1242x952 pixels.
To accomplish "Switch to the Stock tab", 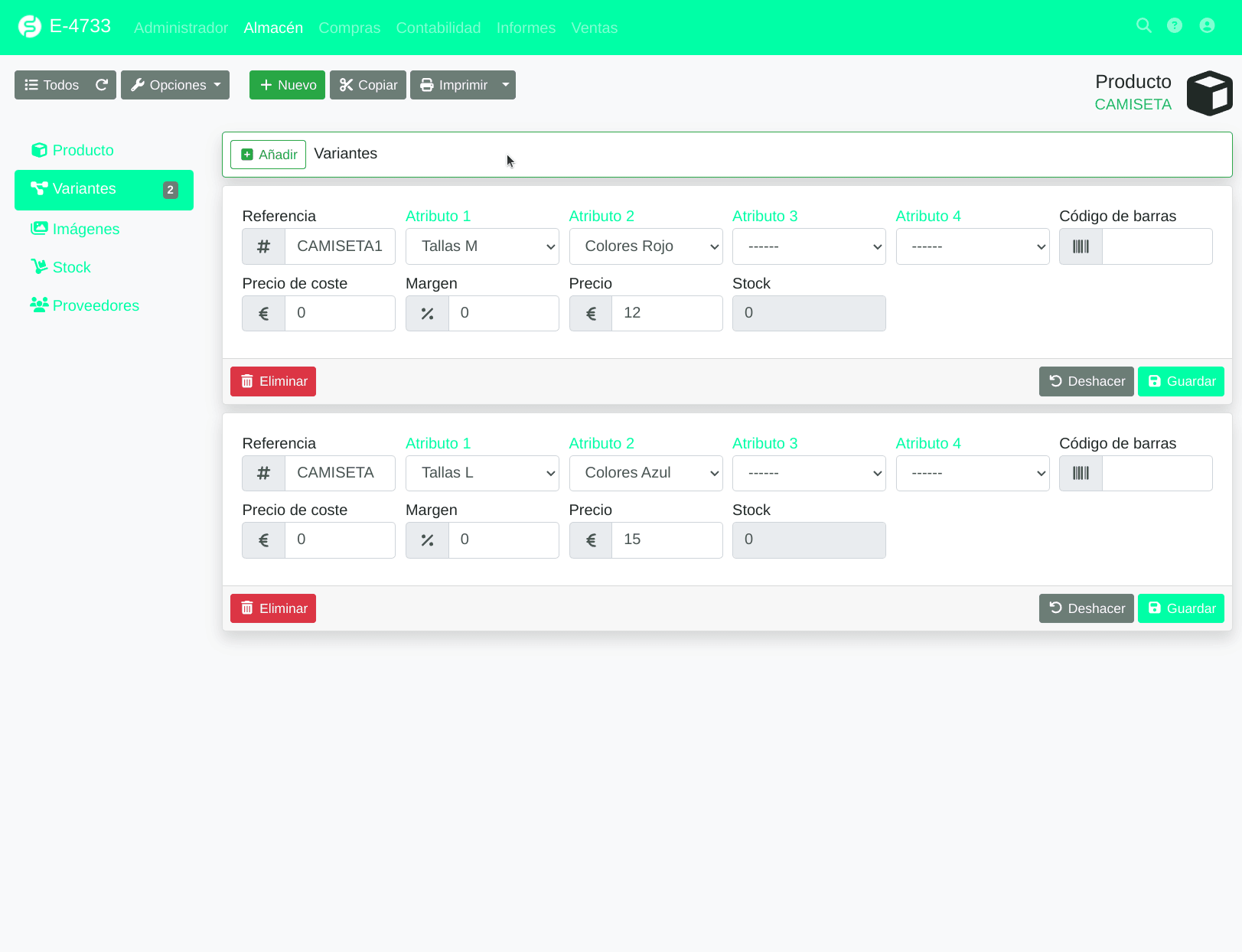I will tap(104, 267).
